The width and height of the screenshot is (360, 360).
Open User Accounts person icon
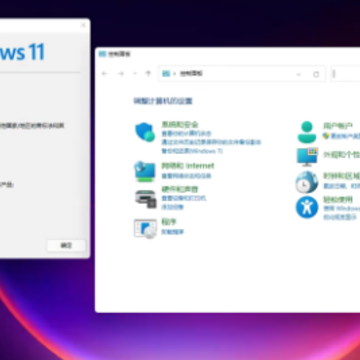tap(307, 132)
